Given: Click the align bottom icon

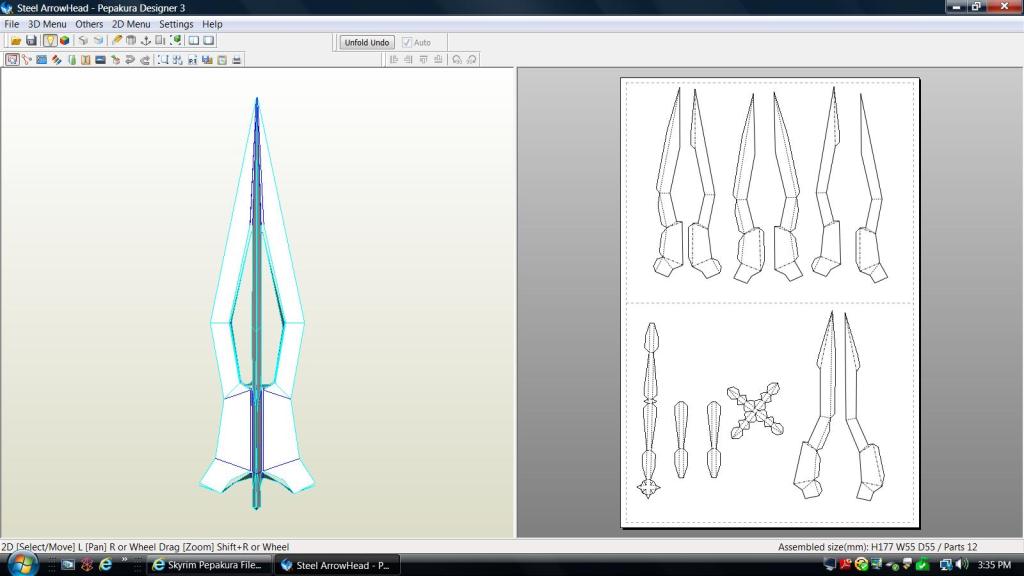Looking at the screenshot, I should 438,59.
